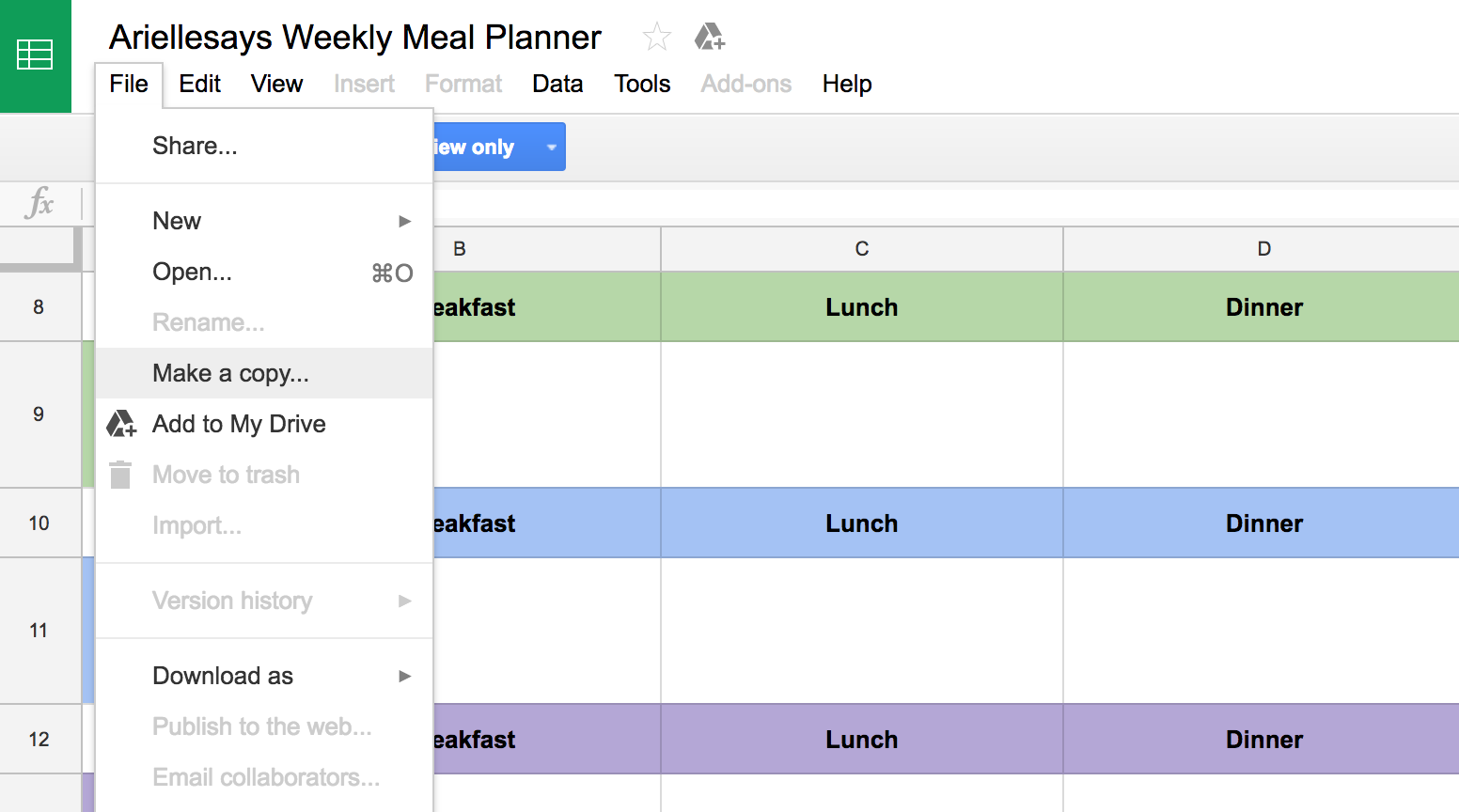
Task: Expand Version history submenu arrow
Action: click(x=404, y=601)
